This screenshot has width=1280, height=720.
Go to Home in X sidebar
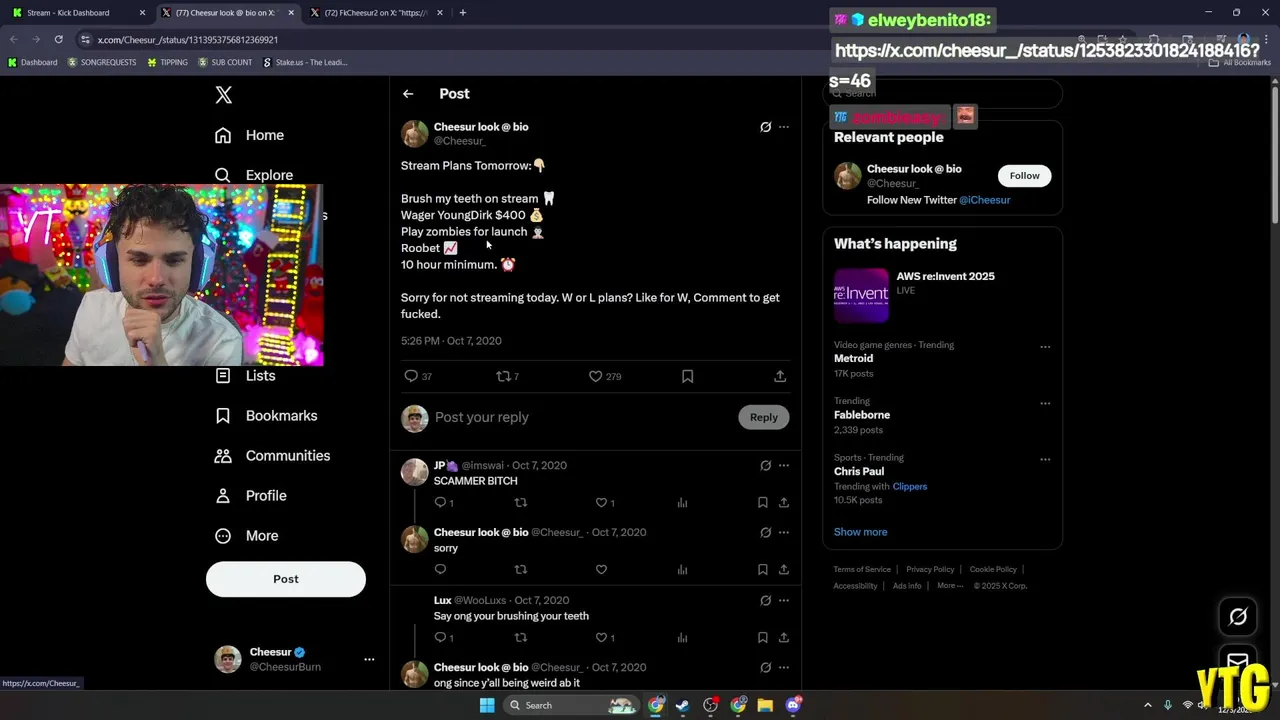tap(249, 135)
